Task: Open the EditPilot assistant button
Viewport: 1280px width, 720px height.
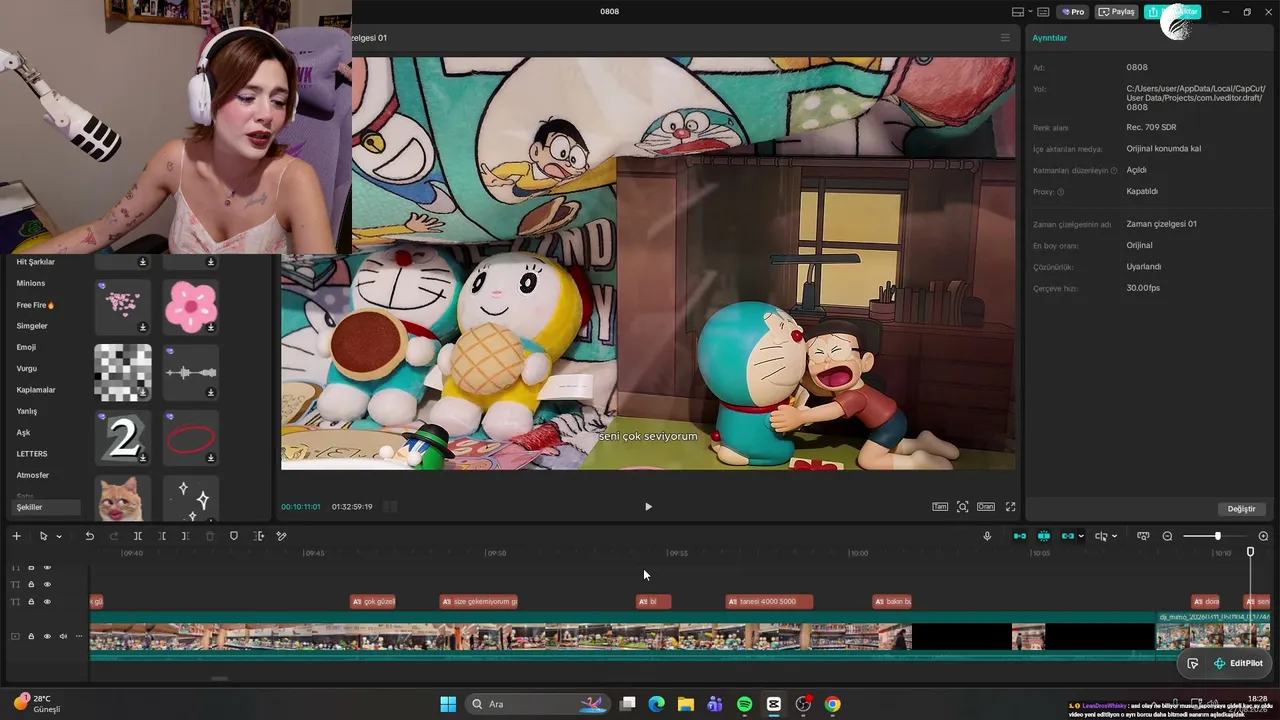Action: point(1238,664)
